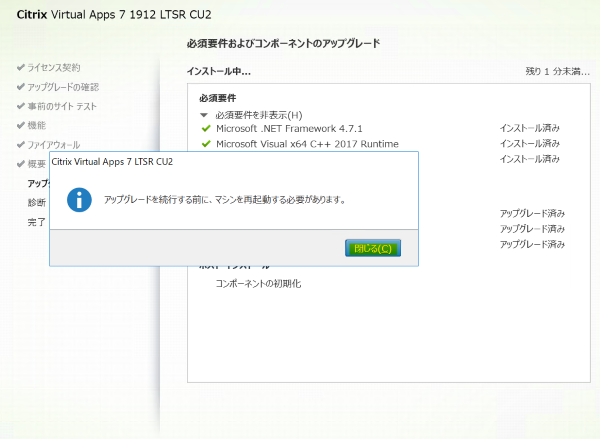Screen dimensions: 600x439
Task: Click the インストール済み status for .NET Framework 4.7.1
Action: (530, 128)
